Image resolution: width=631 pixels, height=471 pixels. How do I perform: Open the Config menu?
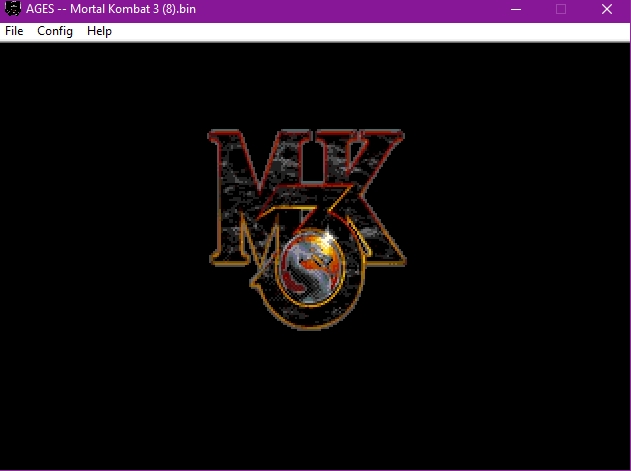55,31
